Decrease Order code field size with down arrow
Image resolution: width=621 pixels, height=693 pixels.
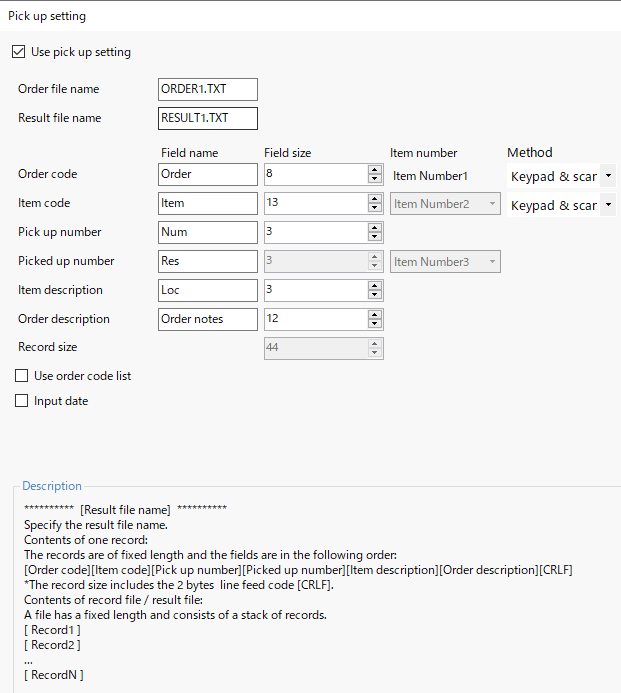(375, 179)
